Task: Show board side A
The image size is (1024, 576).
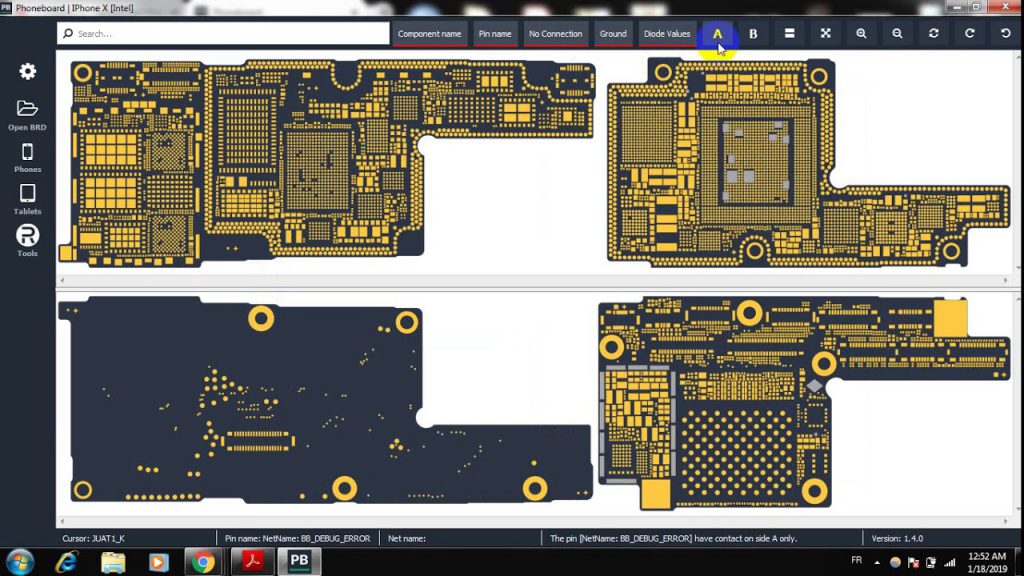Action: point(717,34)
